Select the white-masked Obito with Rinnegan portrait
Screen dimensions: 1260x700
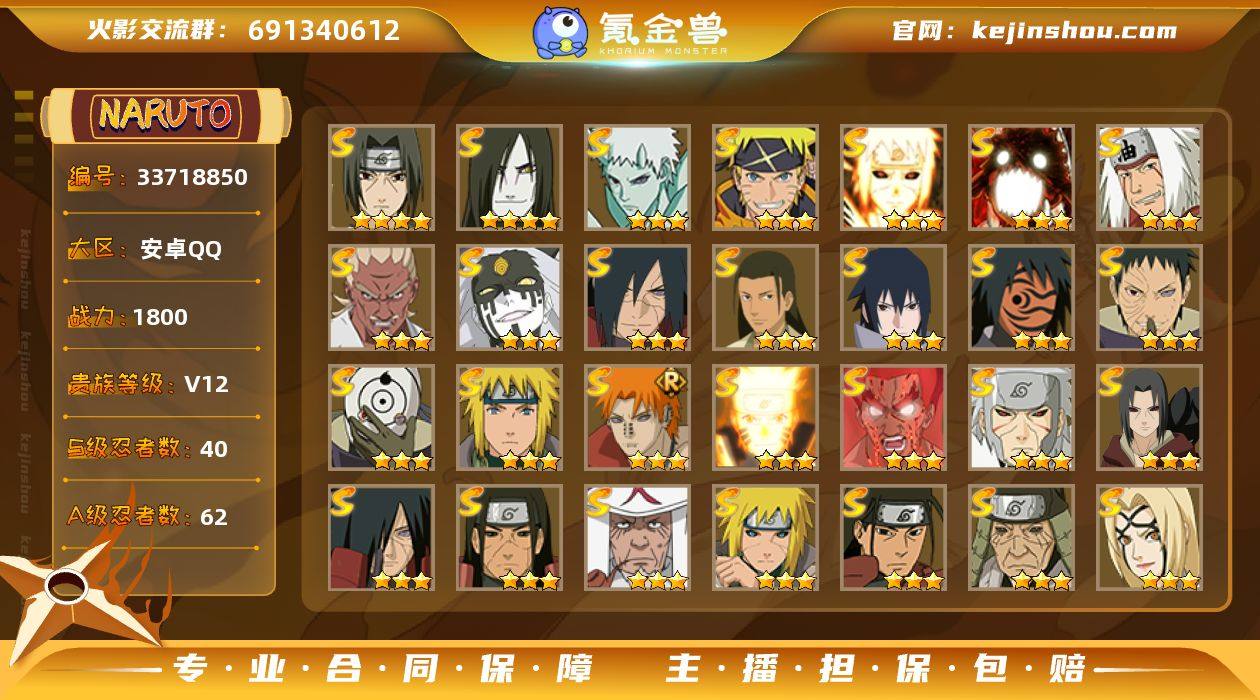(x=381, y=418)
